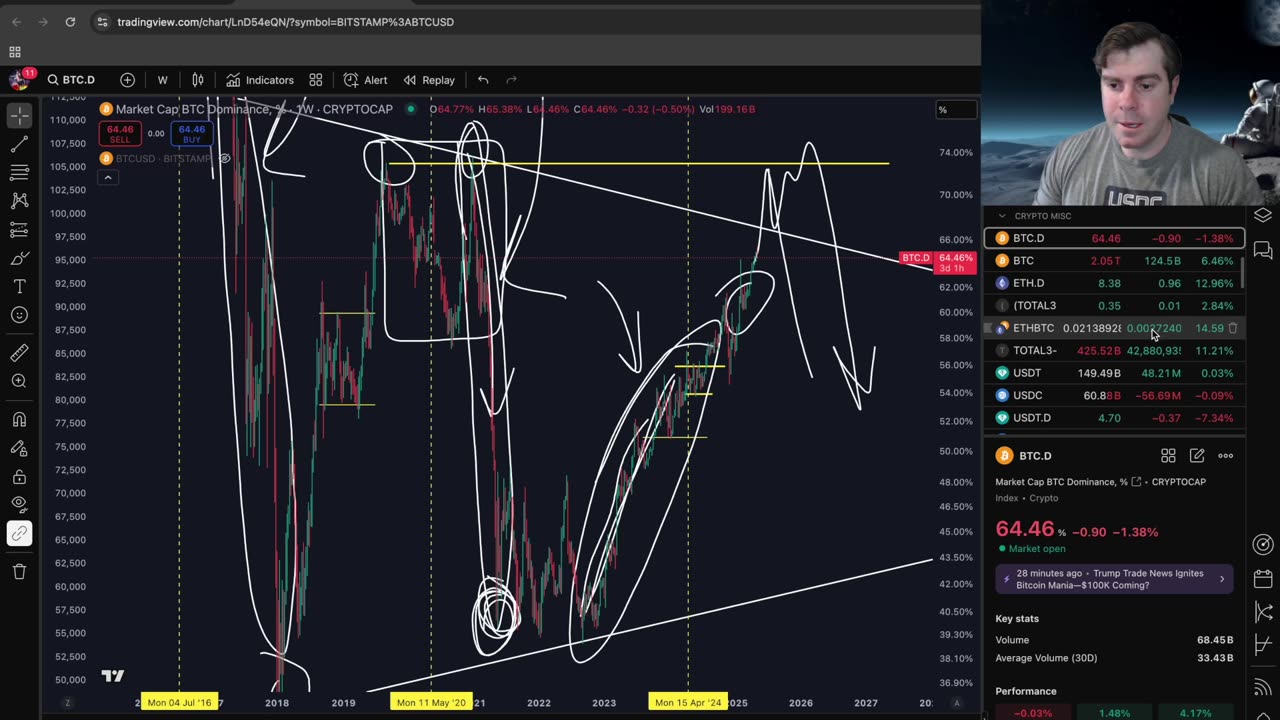Open the chat messages sidebar icon
1280x720 pixels.
[x=1263, y=250]
